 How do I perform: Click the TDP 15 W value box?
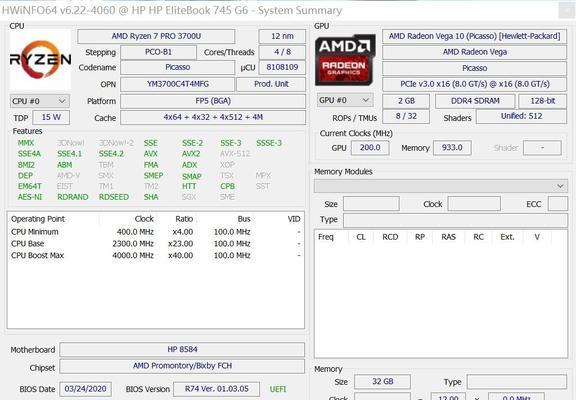tap(51, 118)
